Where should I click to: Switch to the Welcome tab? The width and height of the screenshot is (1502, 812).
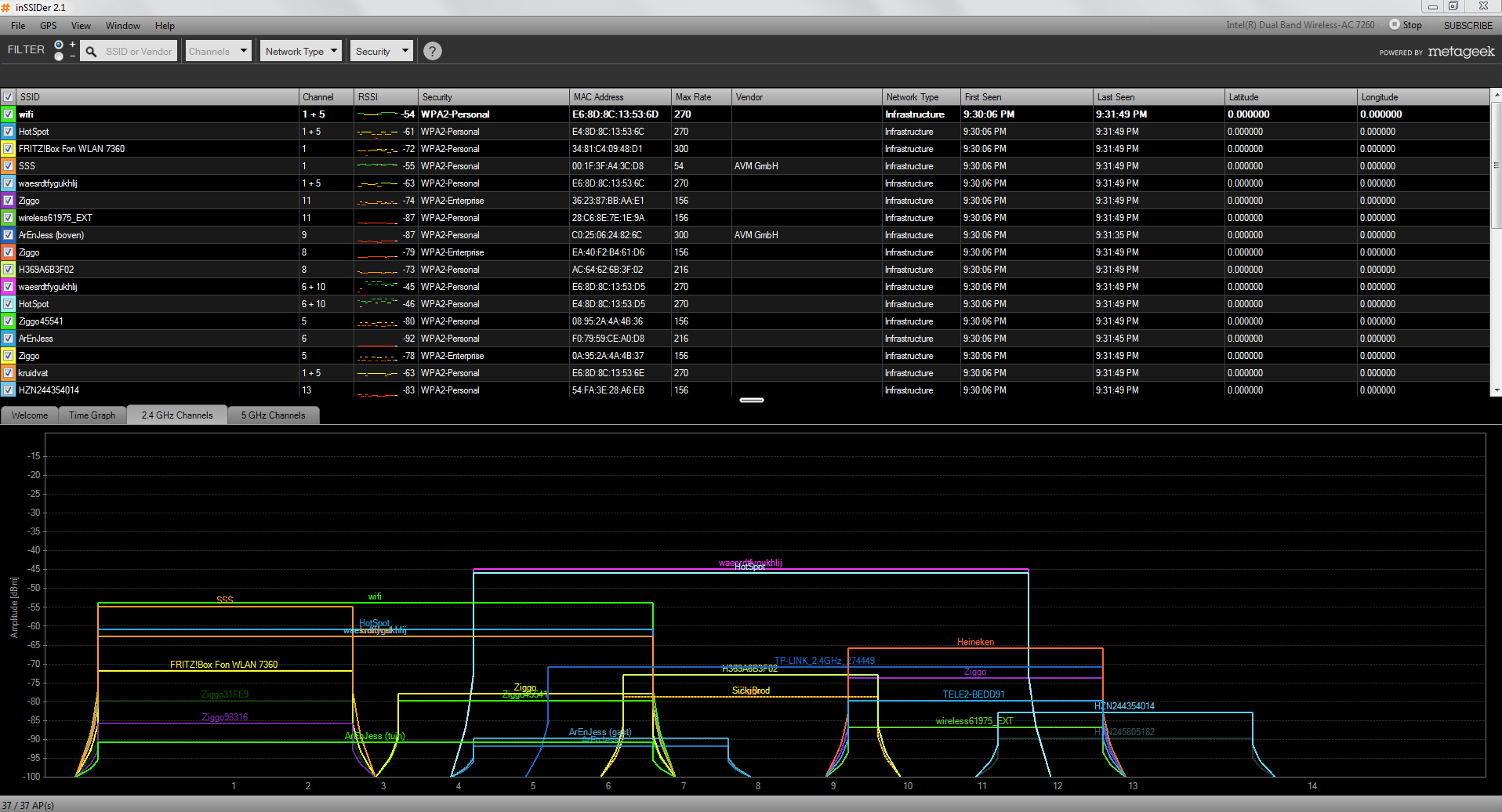30,415
